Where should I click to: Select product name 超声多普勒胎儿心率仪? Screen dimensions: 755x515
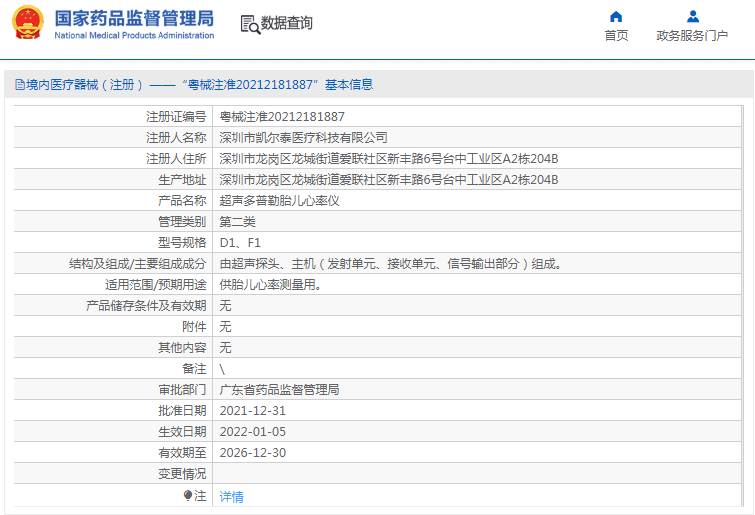click(279, 201)
